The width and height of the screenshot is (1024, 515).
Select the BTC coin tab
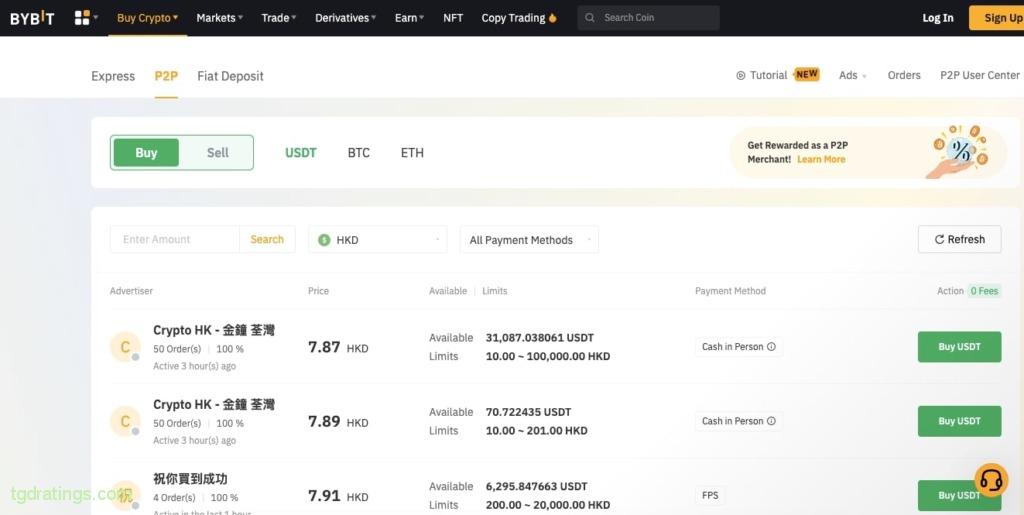pos(359,153)
